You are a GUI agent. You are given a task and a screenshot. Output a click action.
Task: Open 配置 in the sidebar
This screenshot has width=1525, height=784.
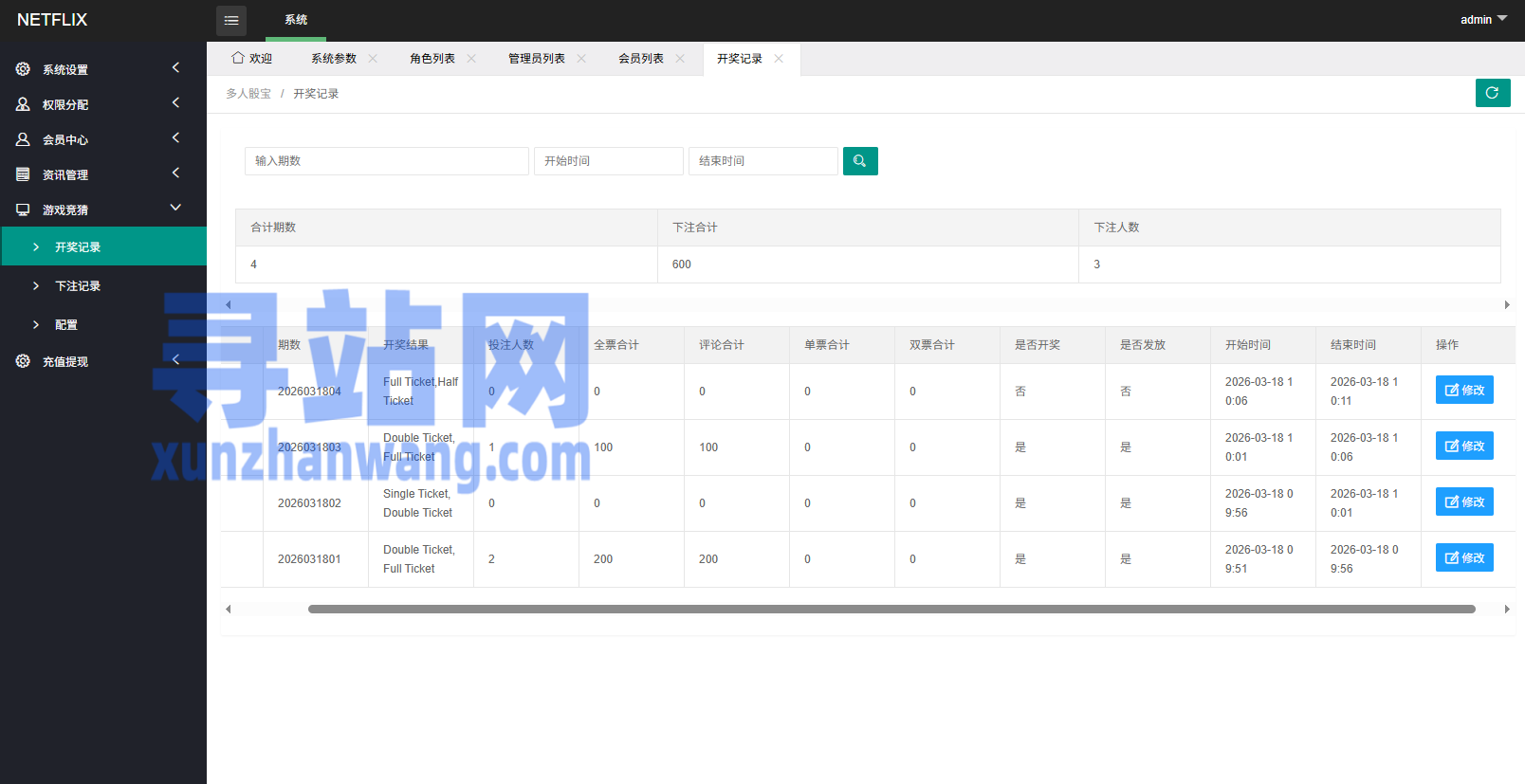click(x=66, y=325)
